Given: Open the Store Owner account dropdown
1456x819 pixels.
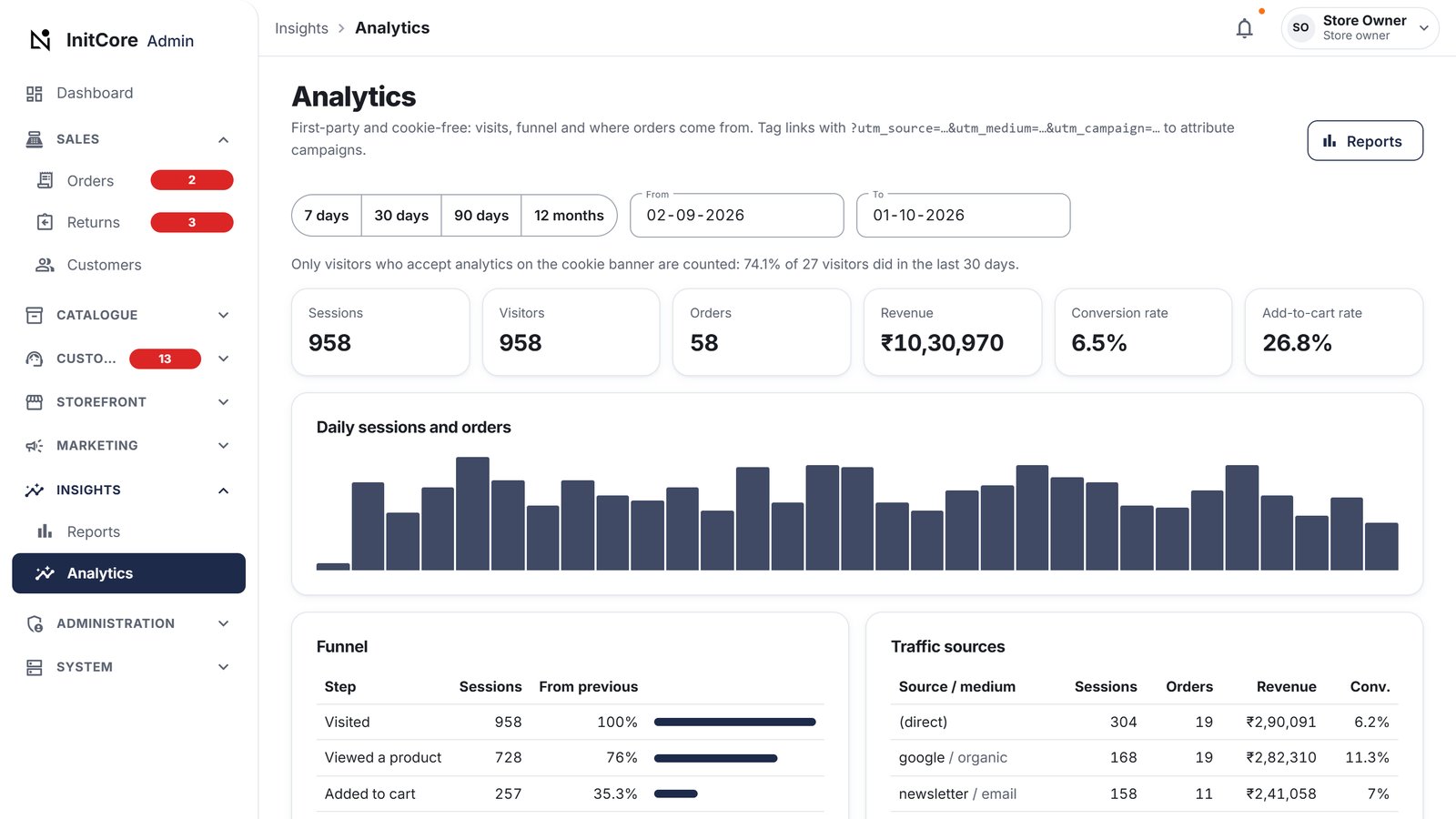Looking at the screenshot, I should (1360, 27).
